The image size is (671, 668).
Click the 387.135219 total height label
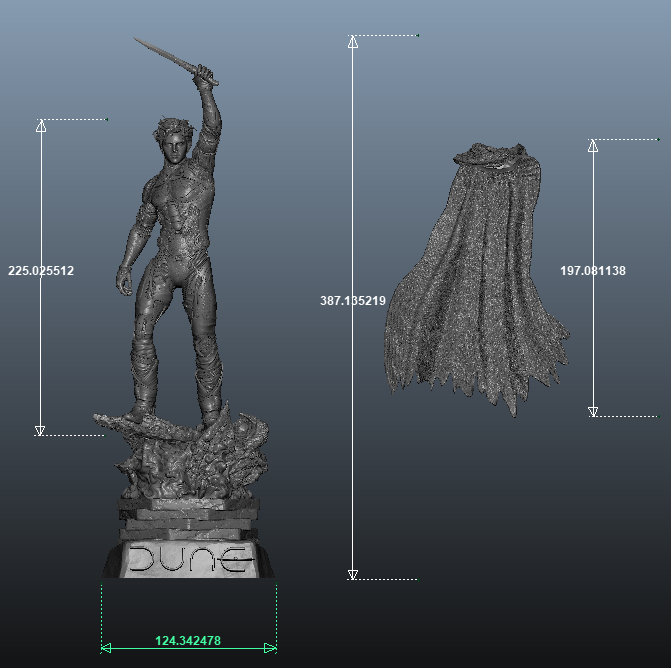[353, 300]
